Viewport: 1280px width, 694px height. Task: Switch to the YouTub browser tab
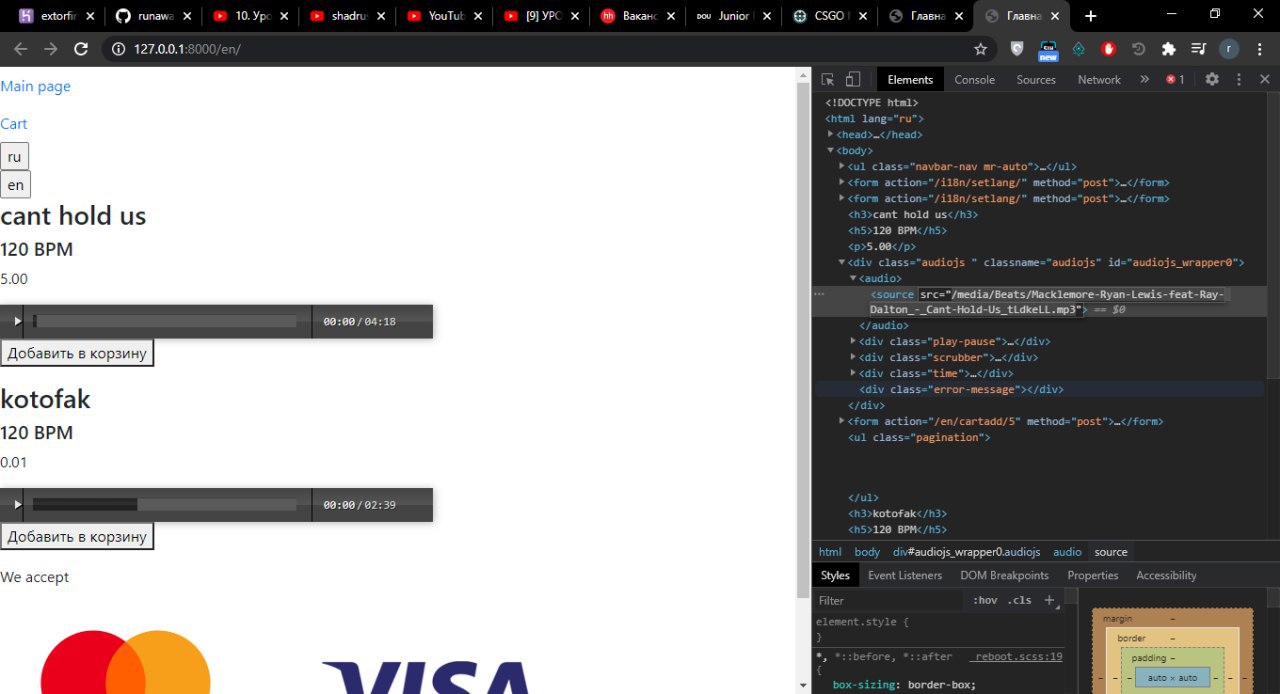[445, 16]
